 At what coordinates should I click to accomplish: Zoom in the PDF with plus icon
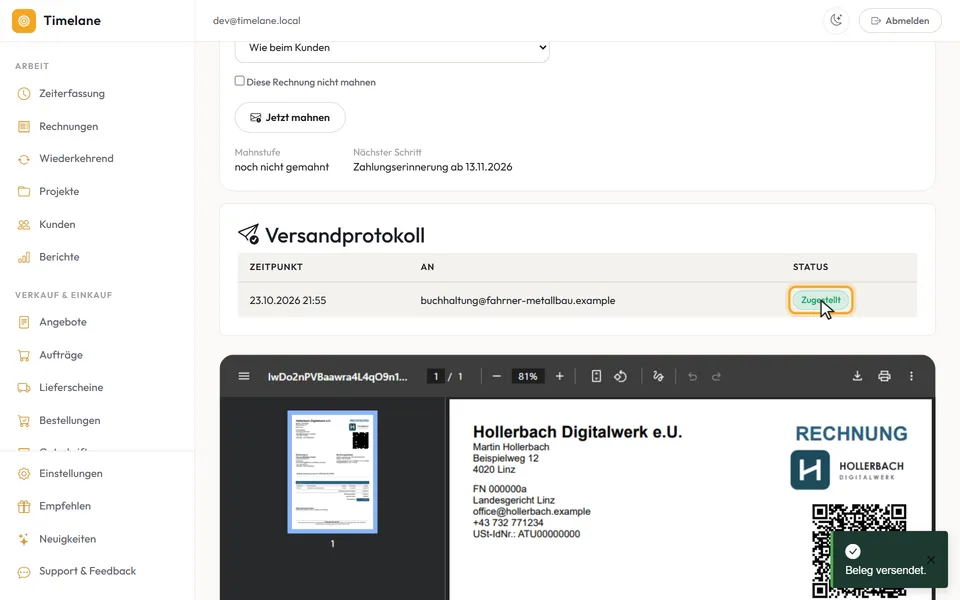559,376
